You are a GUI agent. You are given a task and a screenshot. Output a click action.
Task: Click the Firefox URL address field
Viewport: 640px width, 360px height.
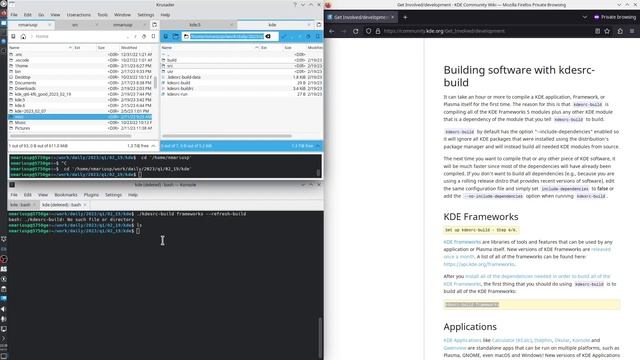(486, 31)
